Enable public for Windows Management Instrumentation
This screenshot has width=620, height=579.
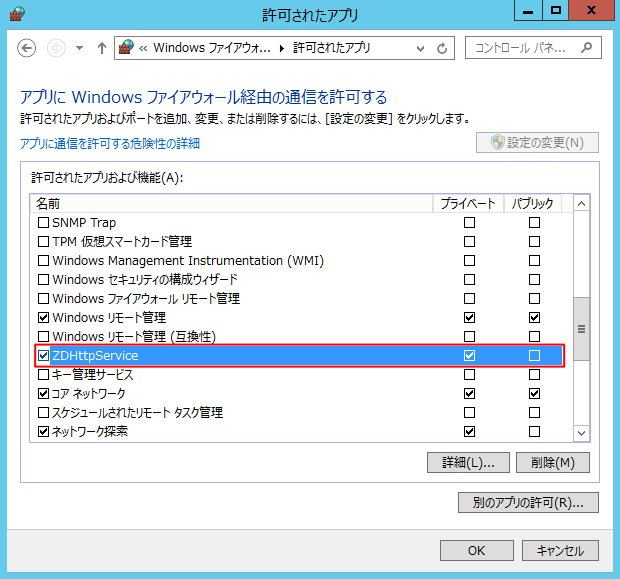534,261
